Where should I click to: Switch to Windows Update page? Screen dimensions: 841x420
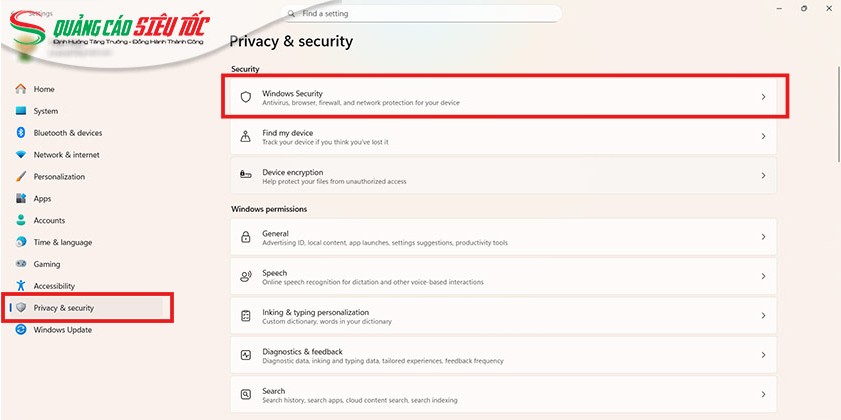pyautogui.click(x=62, y=330)
